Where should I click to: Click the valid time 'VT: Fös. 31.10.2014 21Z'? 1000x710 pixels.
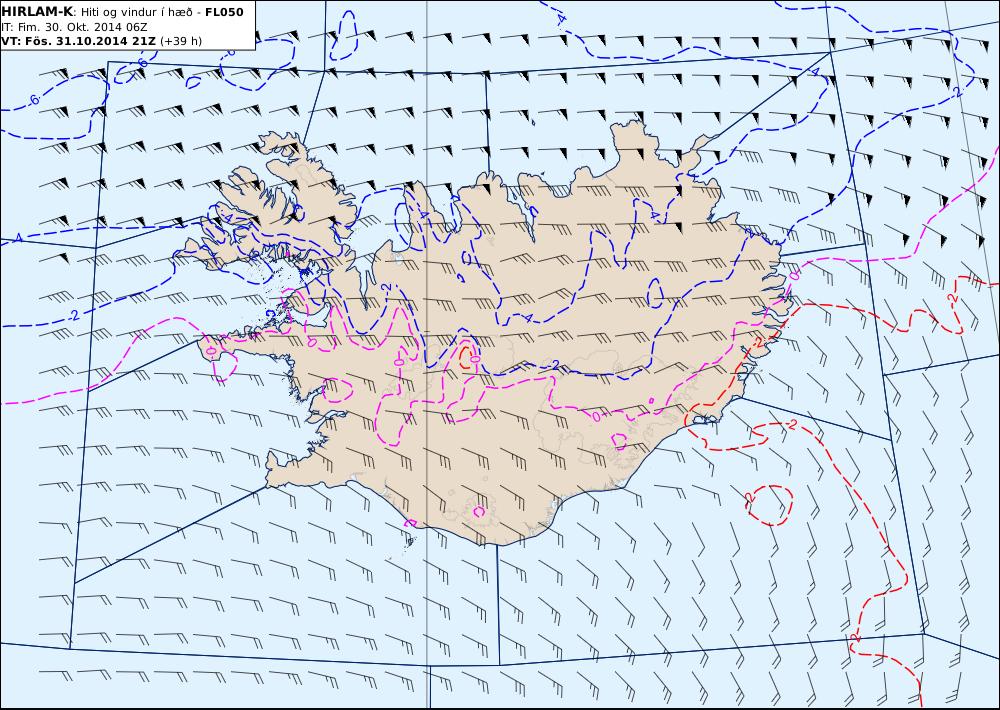(x=78, y=41)
